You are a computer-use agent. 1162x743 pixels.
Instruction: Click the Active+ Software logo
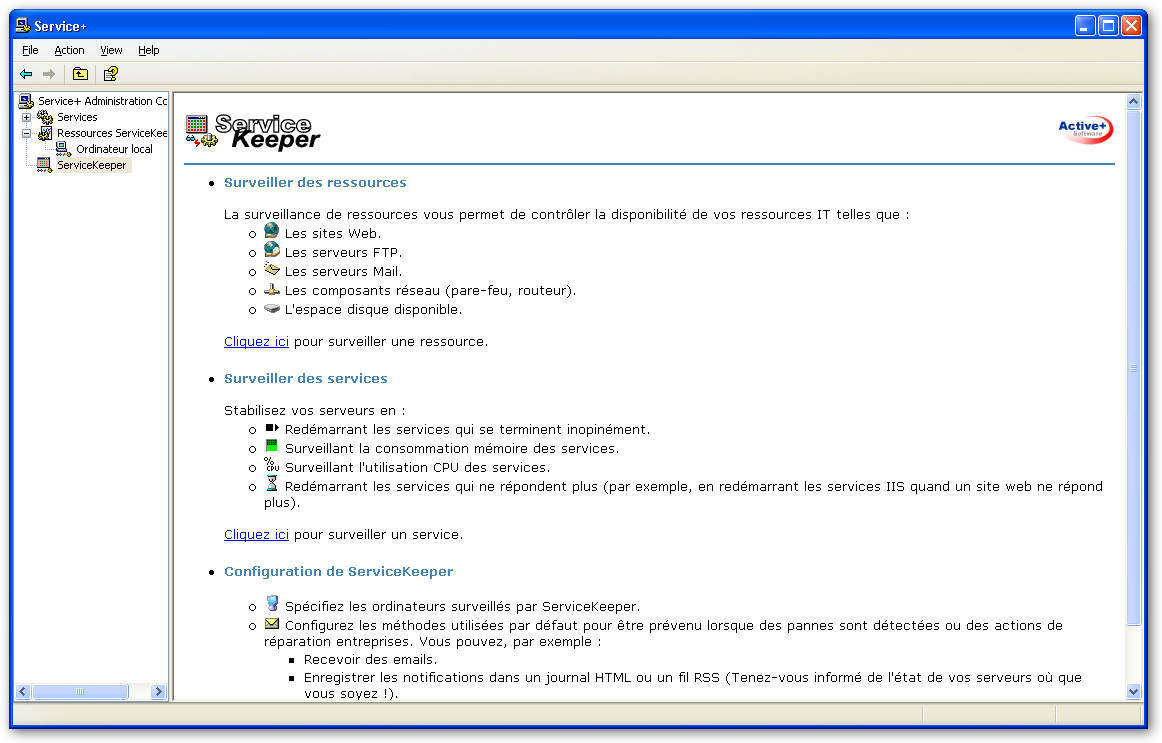click(1085, 130)
